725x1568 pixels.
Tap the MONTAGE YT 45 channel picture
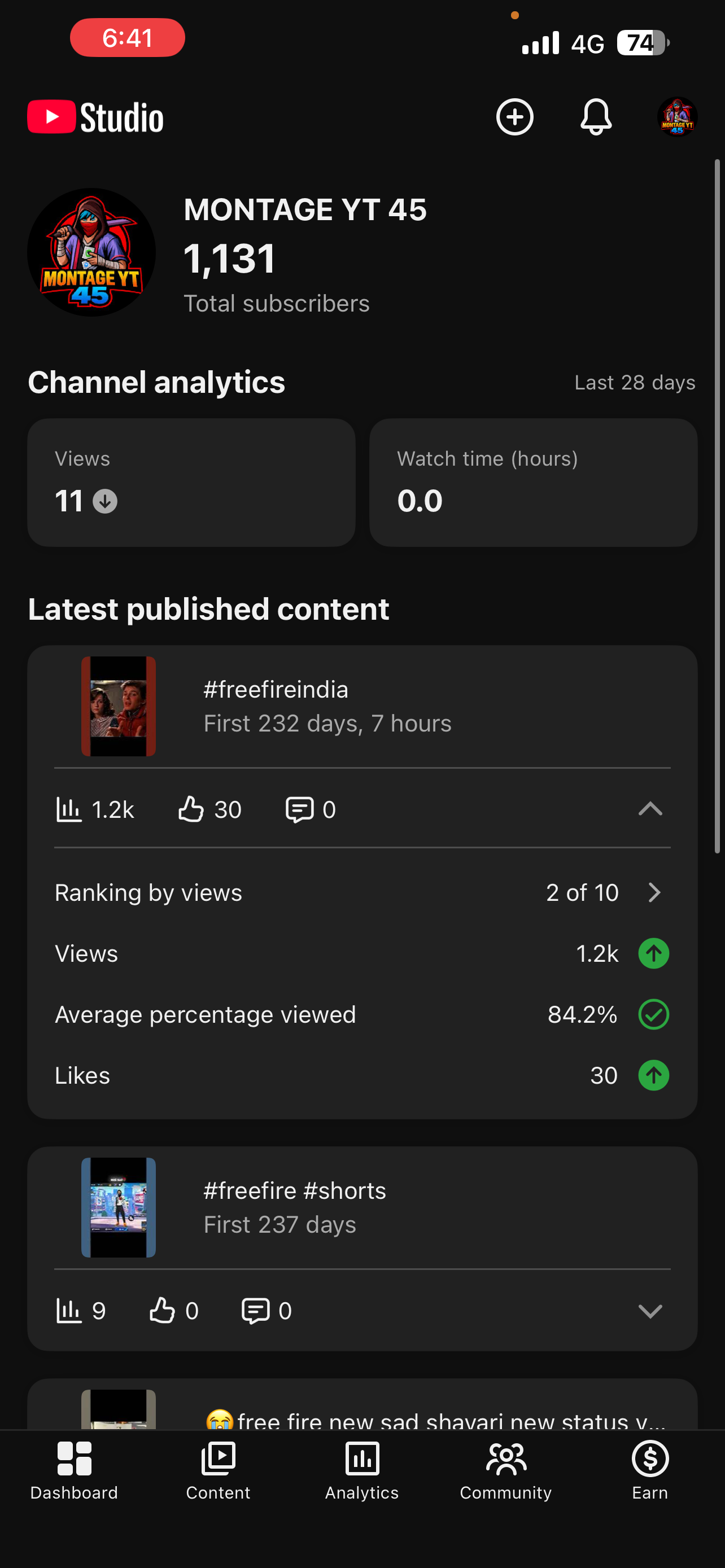tap(91, 252)
